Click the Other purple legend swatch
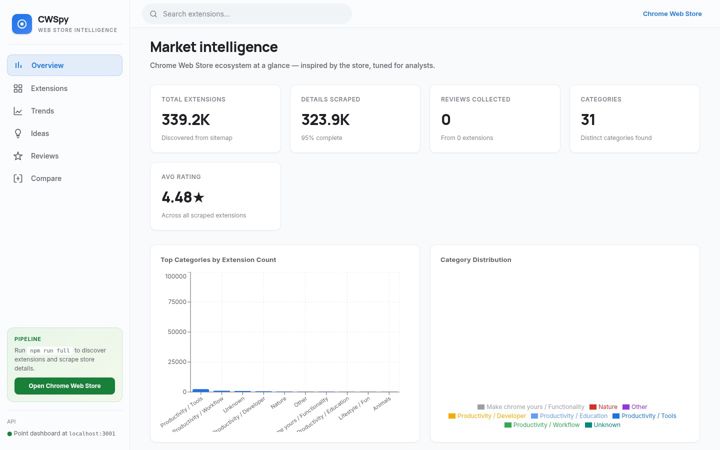Image resolution: width=720 pixels, height=450 pixels. [625, 407]
